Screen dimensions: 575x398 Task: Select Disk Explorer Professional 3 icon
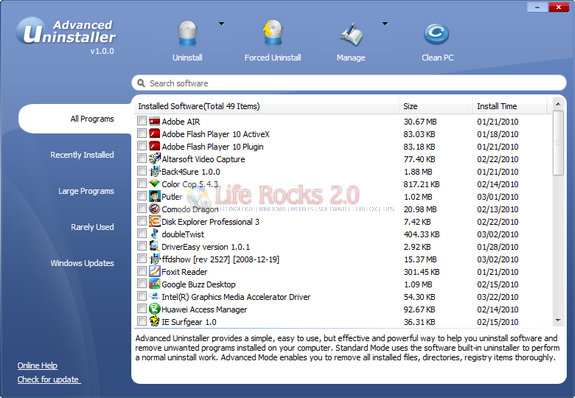154,221
